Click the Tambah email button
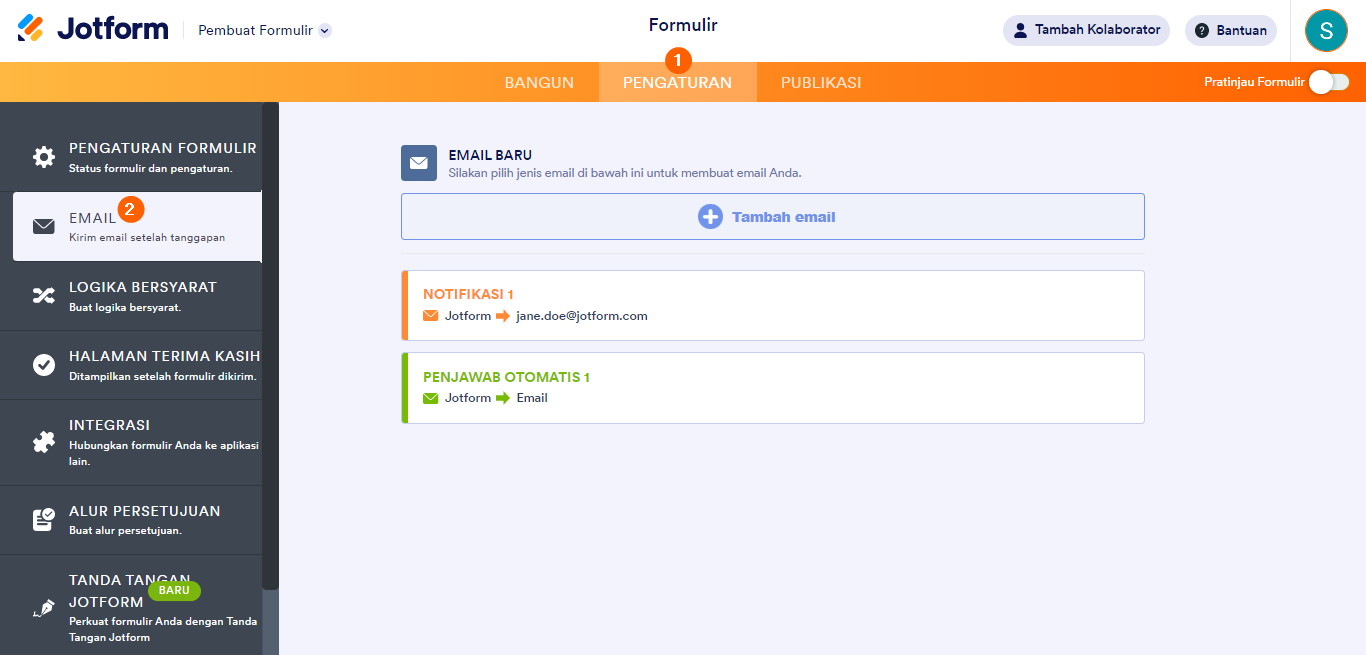1366x655 pixels. click(772, 217)
